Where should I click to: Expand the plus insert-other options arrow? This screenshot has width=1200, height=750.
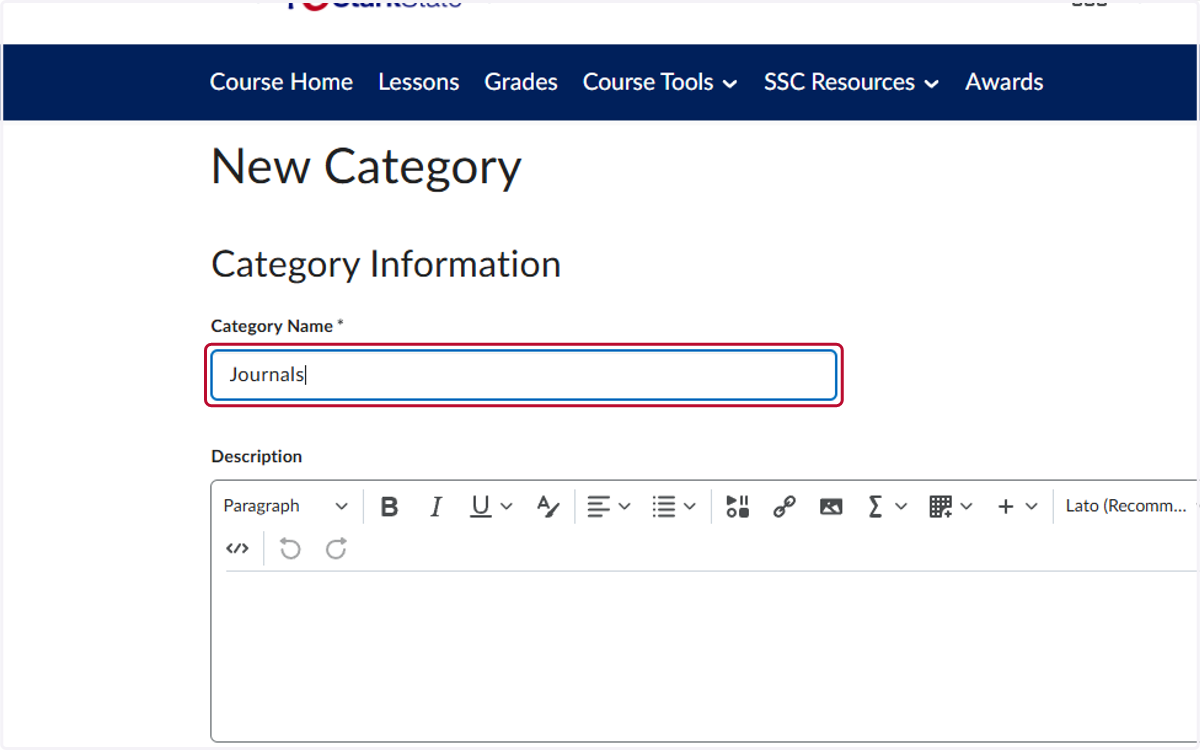tap(1032, 507)
